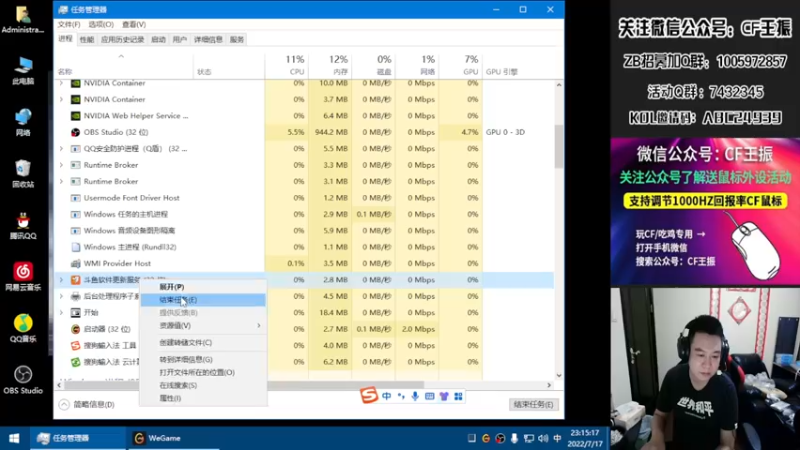800x450 pixels.
Task: Switch to the 详细信息 tab
Action: point(208,39)
